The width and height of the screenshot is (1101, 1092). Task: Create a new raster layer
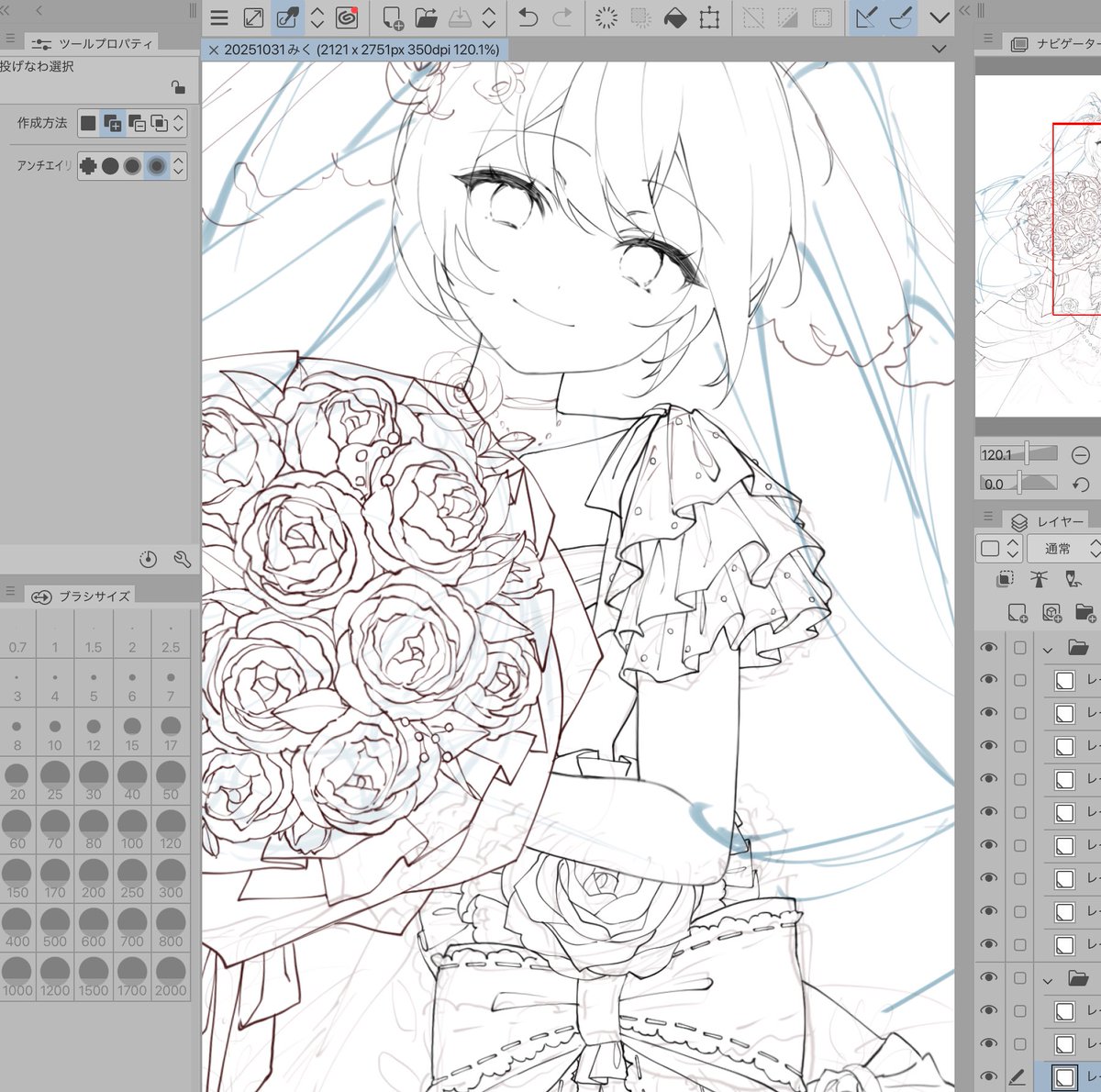click(1018, 613)
